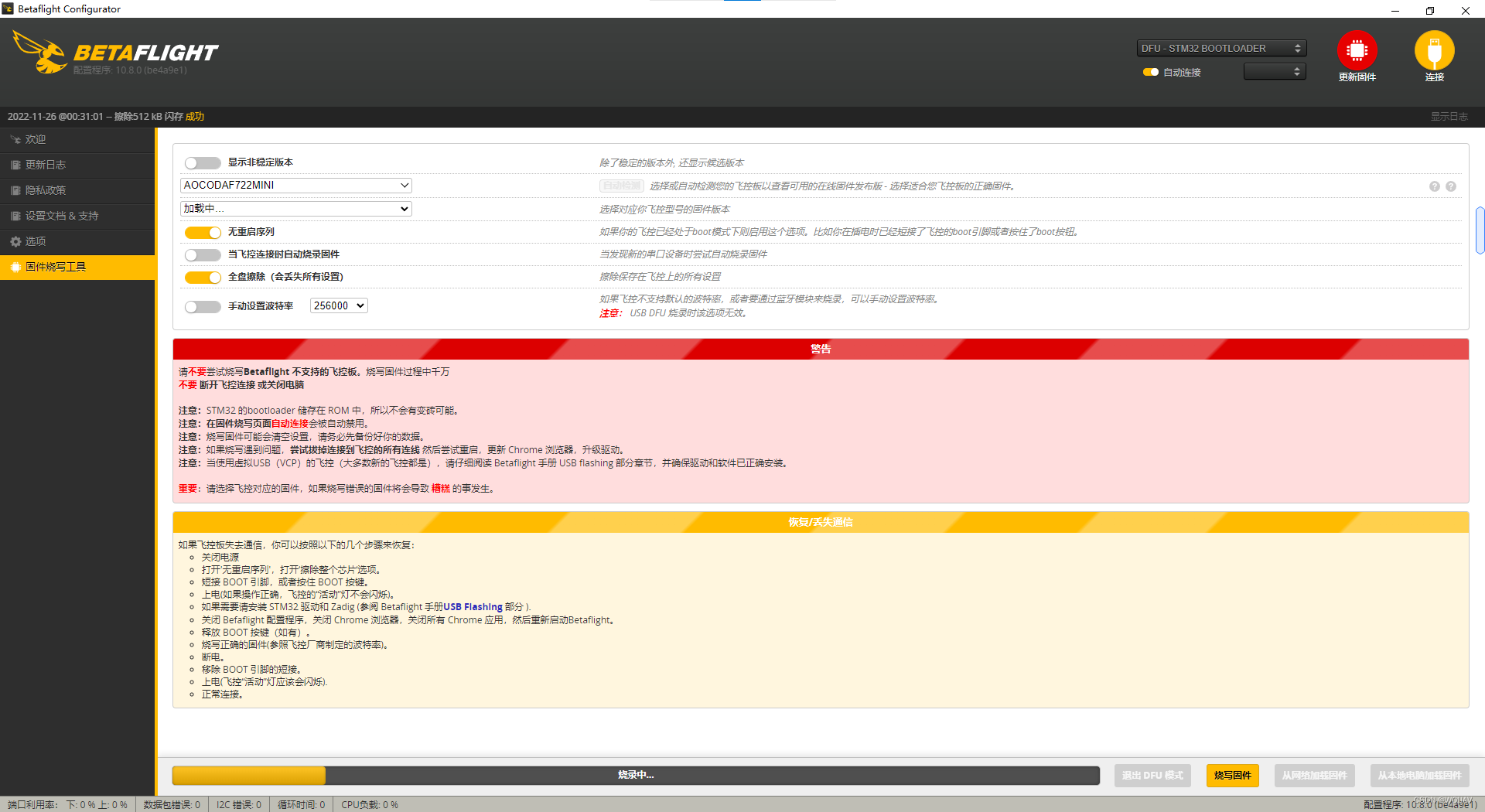Click CPU负载: 0 % status entry
The height and width of the screenshot is (812, 1485).
[x=370, y=805]
